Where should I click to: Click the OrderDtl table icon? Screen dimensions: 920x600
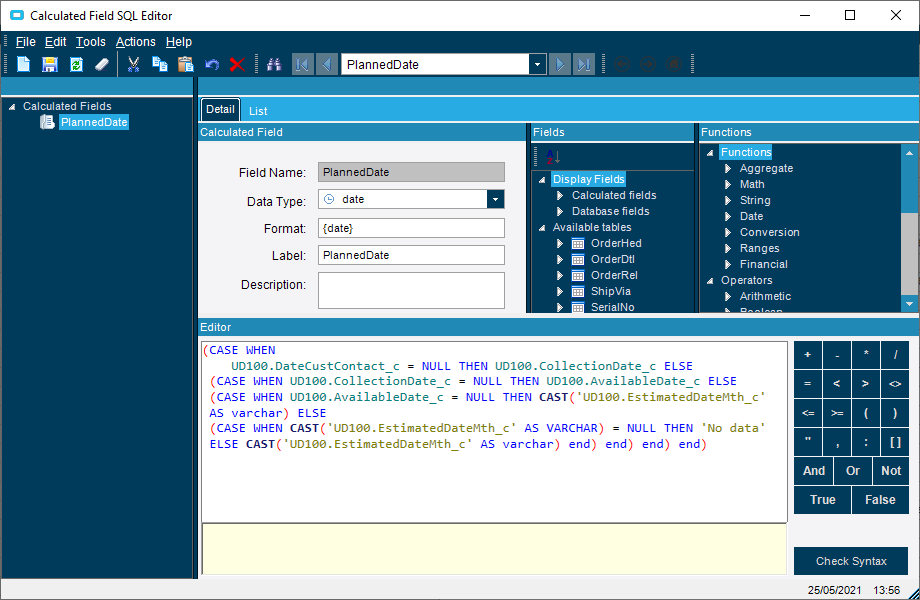[578, 259]
